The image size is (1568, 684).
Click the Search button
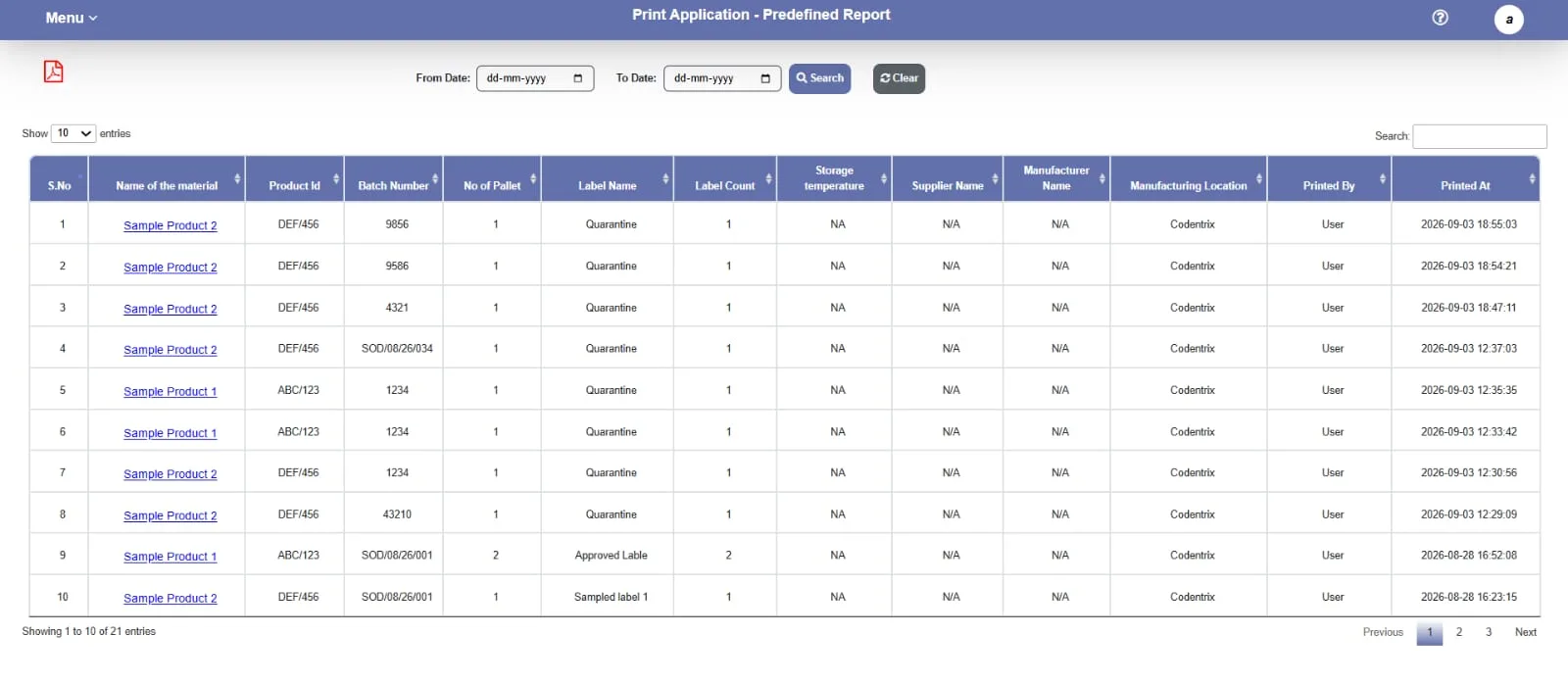819,78
